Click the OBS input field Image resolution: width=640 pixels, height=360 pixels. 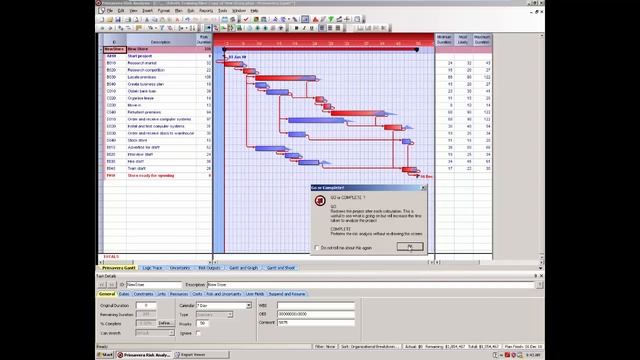click(x=316, y=314)
